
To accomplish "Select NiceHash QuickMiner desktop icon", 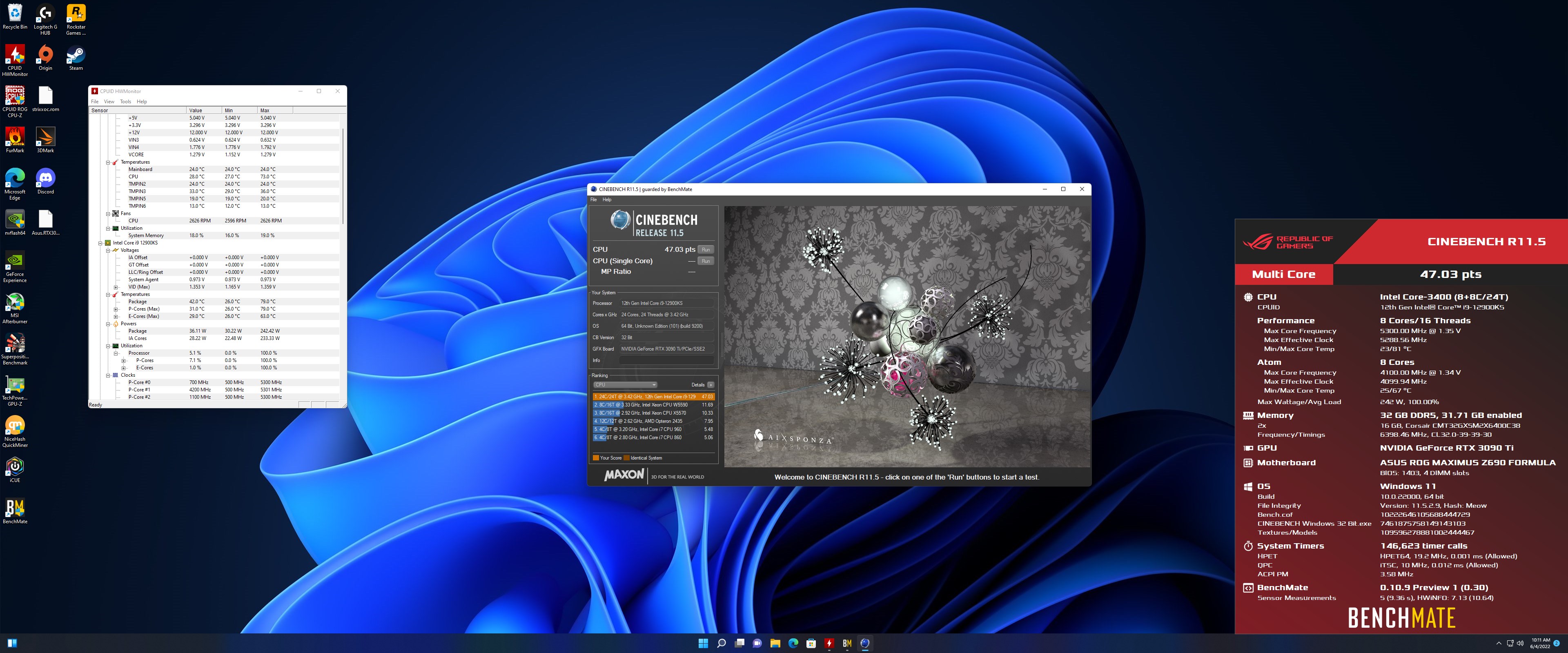I will [15, 431].
